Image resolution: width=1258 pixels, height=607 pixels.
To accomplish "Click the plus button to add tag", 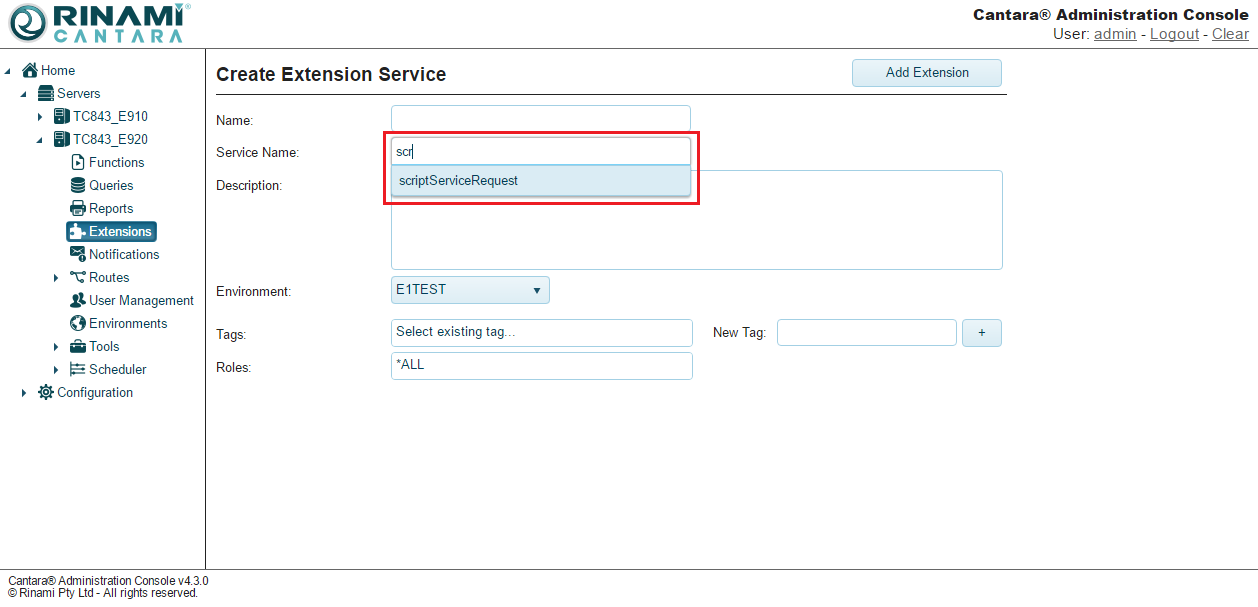I will tap(981, 333).
